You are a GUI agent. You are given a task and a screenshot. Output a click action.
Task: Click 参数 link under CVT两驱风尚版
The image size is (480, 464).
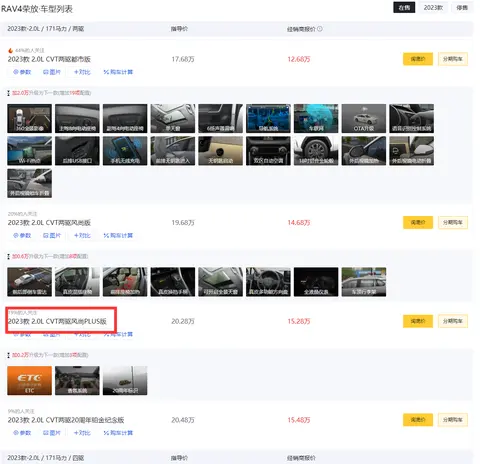pos(22,235)
